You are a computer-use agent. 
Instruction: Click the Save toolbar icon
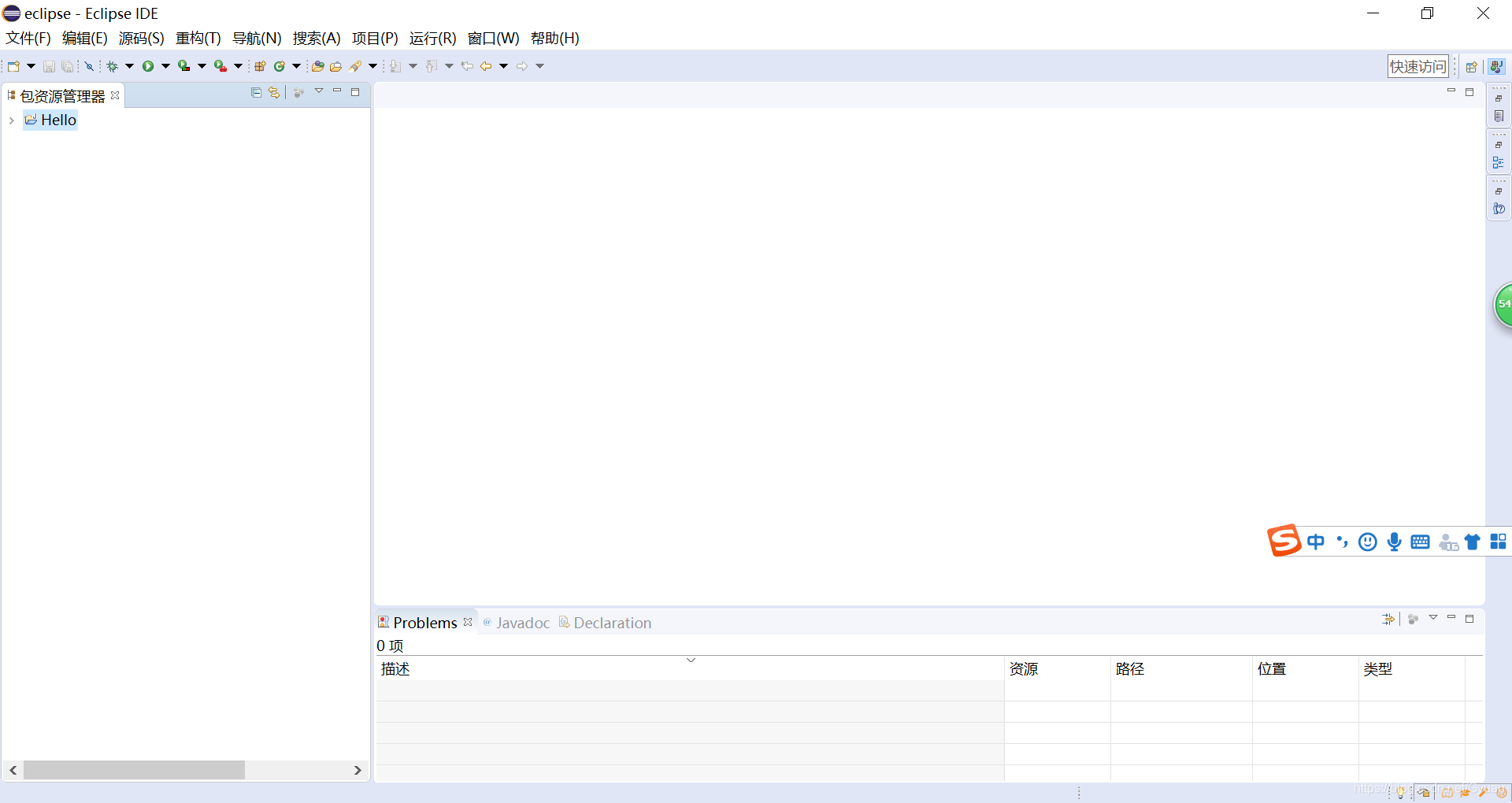[x=49, y=66]
